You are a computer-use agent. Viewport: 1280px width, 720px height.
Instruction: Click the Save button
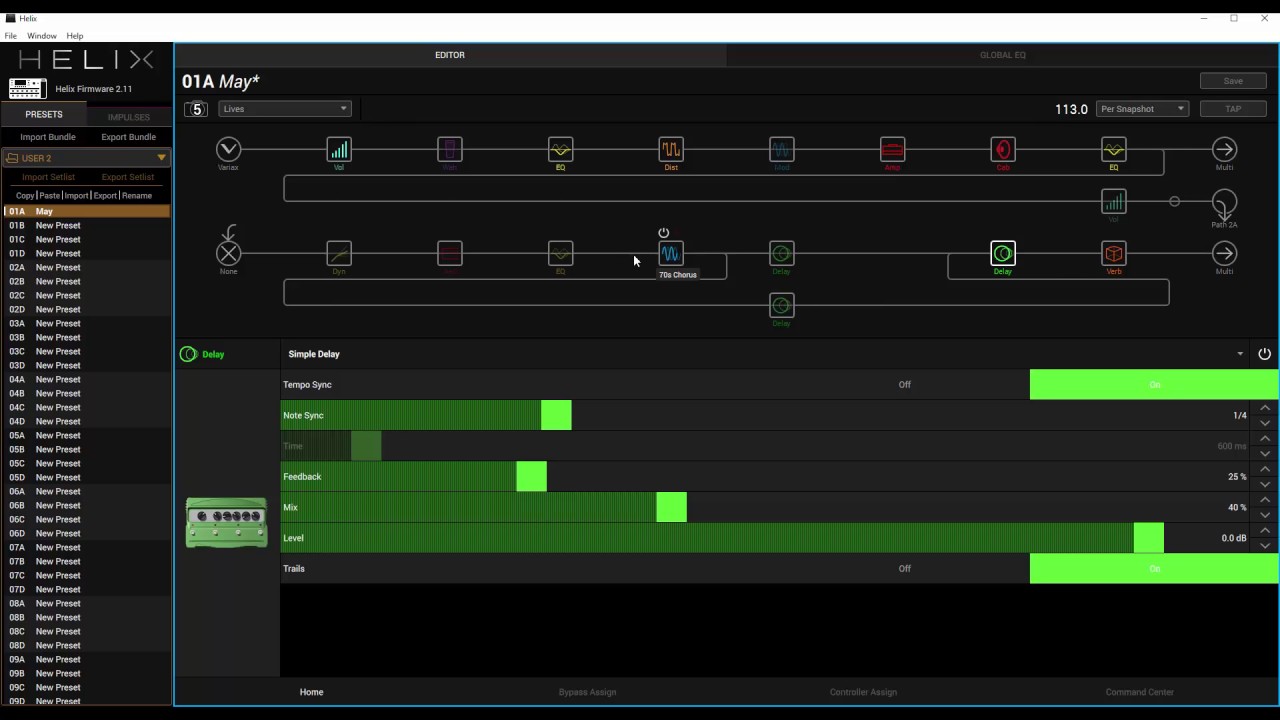(x=1233, y=81)
